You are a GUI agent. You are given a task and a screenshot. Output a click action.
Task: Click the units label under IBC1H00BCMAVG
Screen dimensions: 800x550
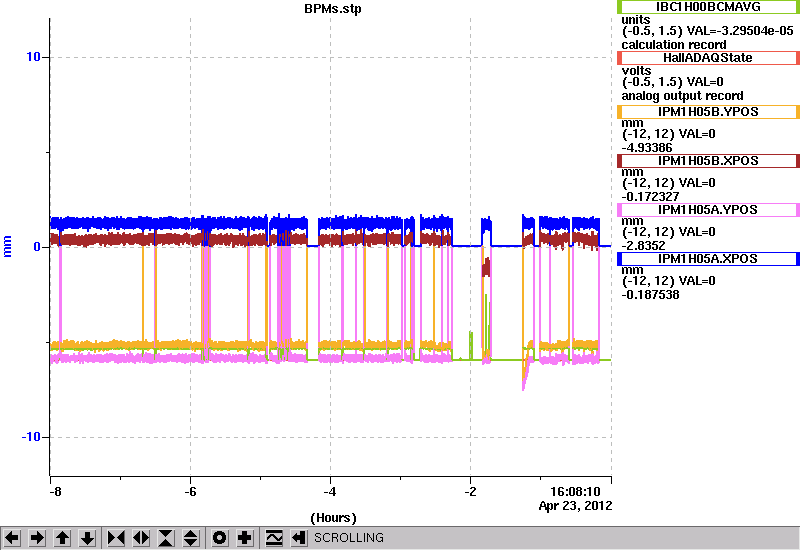click(x=636, y=20)
